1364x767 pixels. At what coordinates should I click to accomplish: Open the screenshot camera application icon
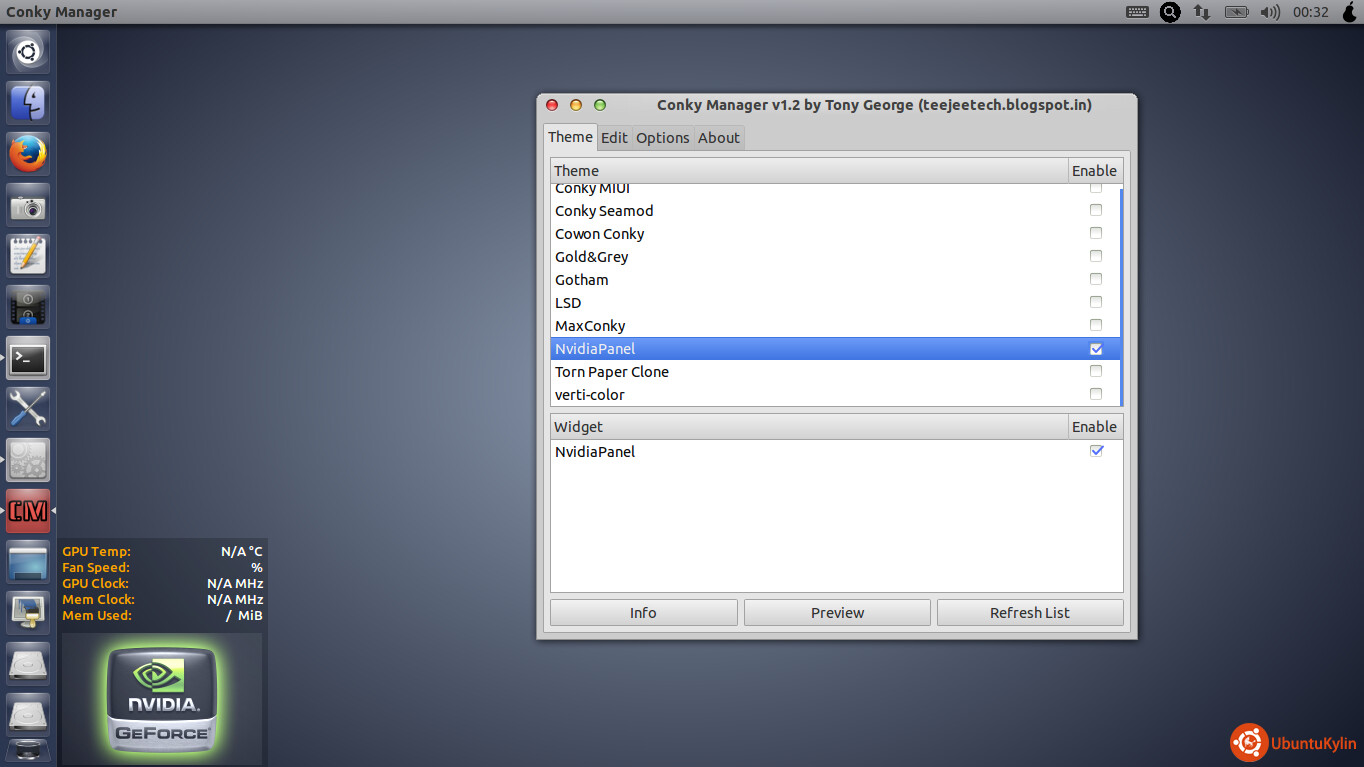point(28,205)
